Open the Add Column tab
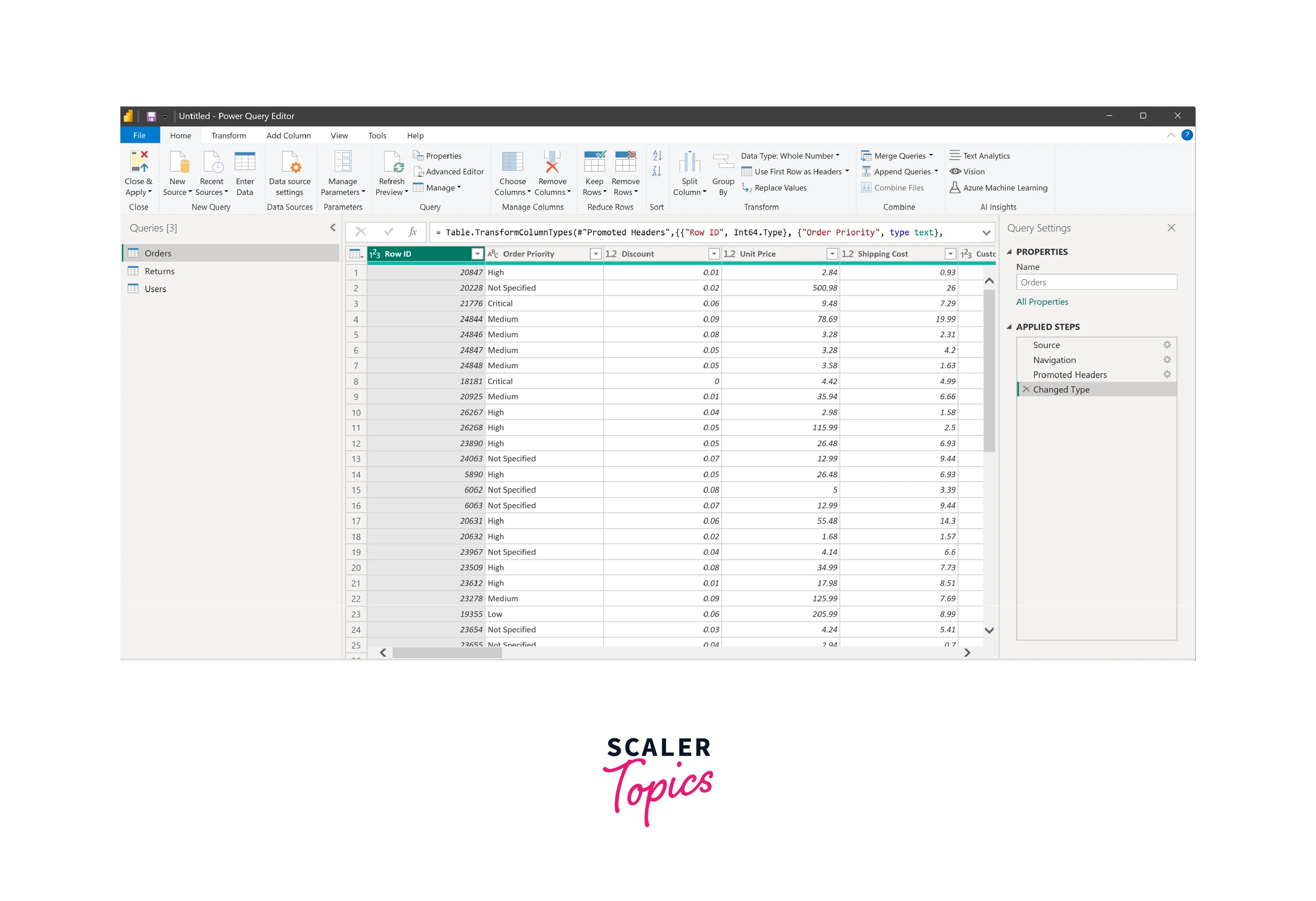1316x901 pixels. (x=288, y=136)
